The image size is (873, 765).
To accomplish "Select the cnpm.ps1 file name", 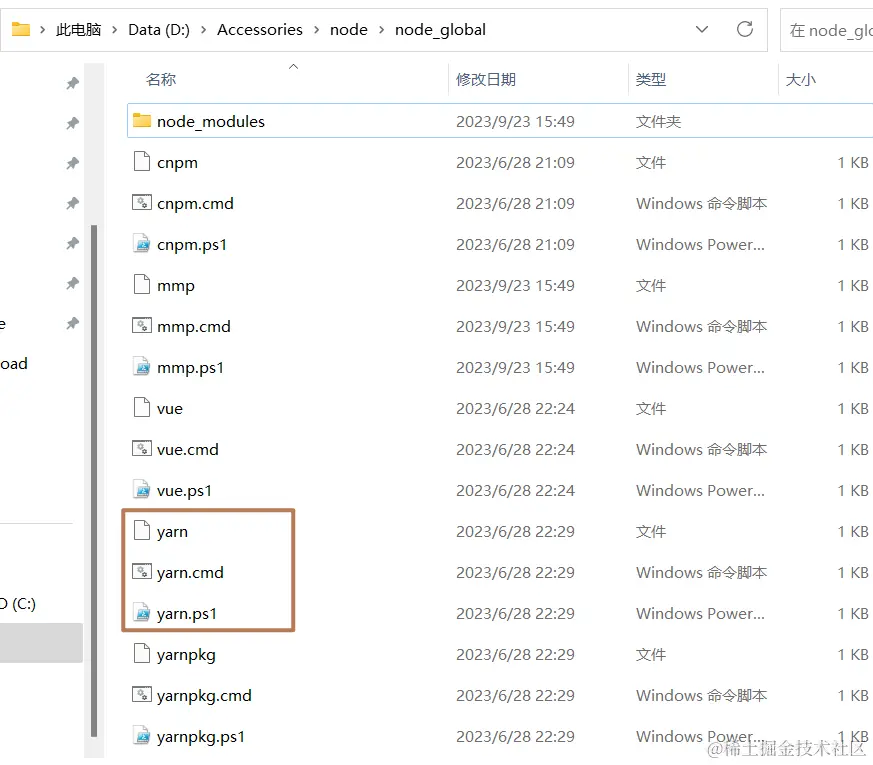I will point(192,245).
